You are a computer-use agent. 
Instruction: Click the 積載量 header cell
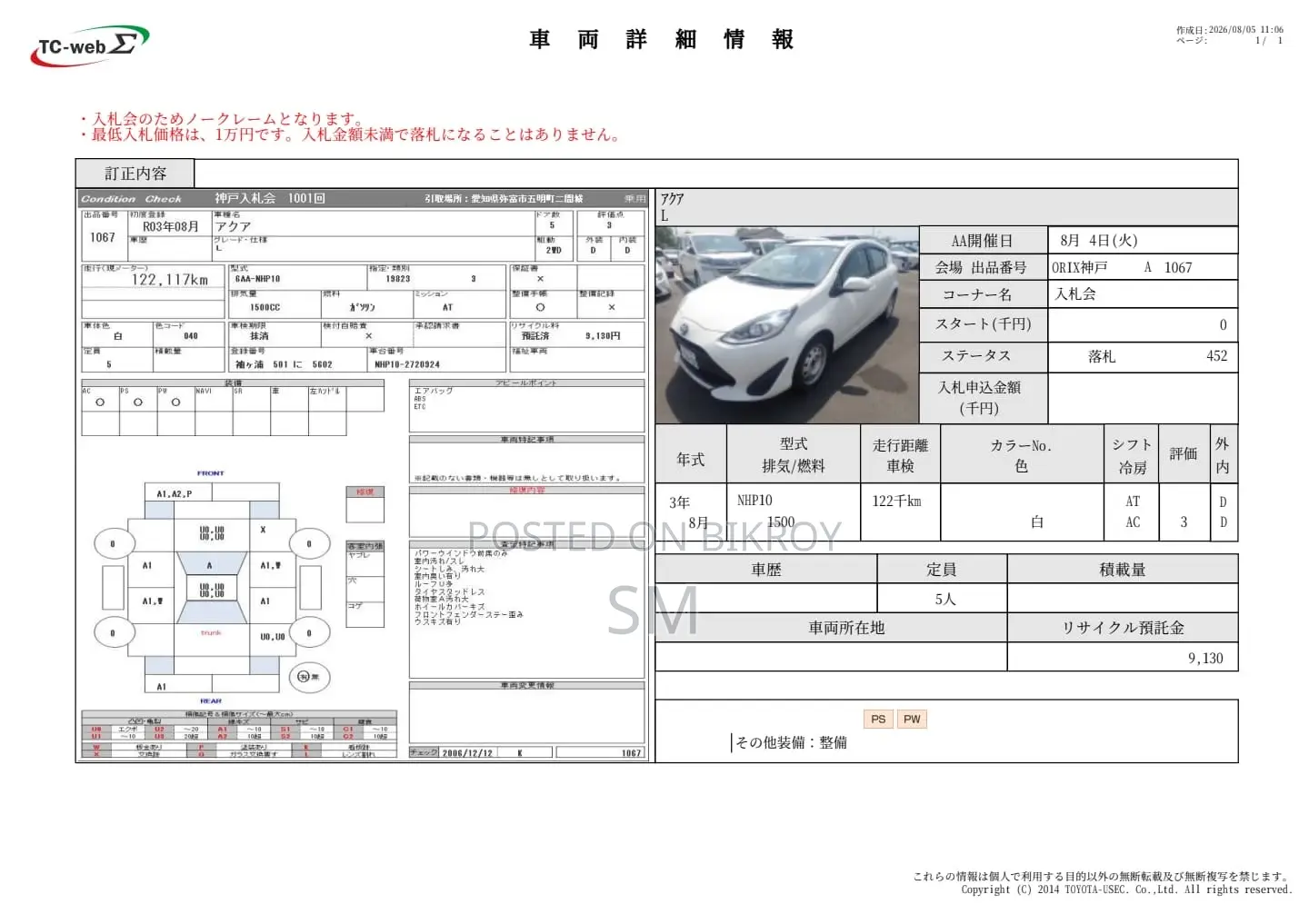[x=1123, y=570]
